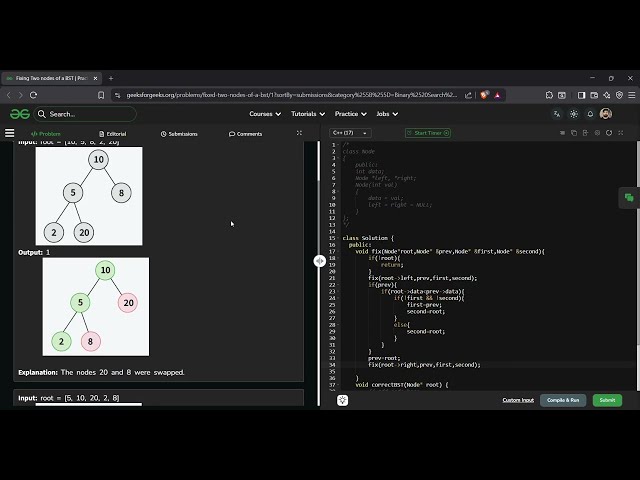Image resolution: width=640 pixels, height=480 pixels.
Task: Reset the code in the editor
Action: (x=609, y=133)
